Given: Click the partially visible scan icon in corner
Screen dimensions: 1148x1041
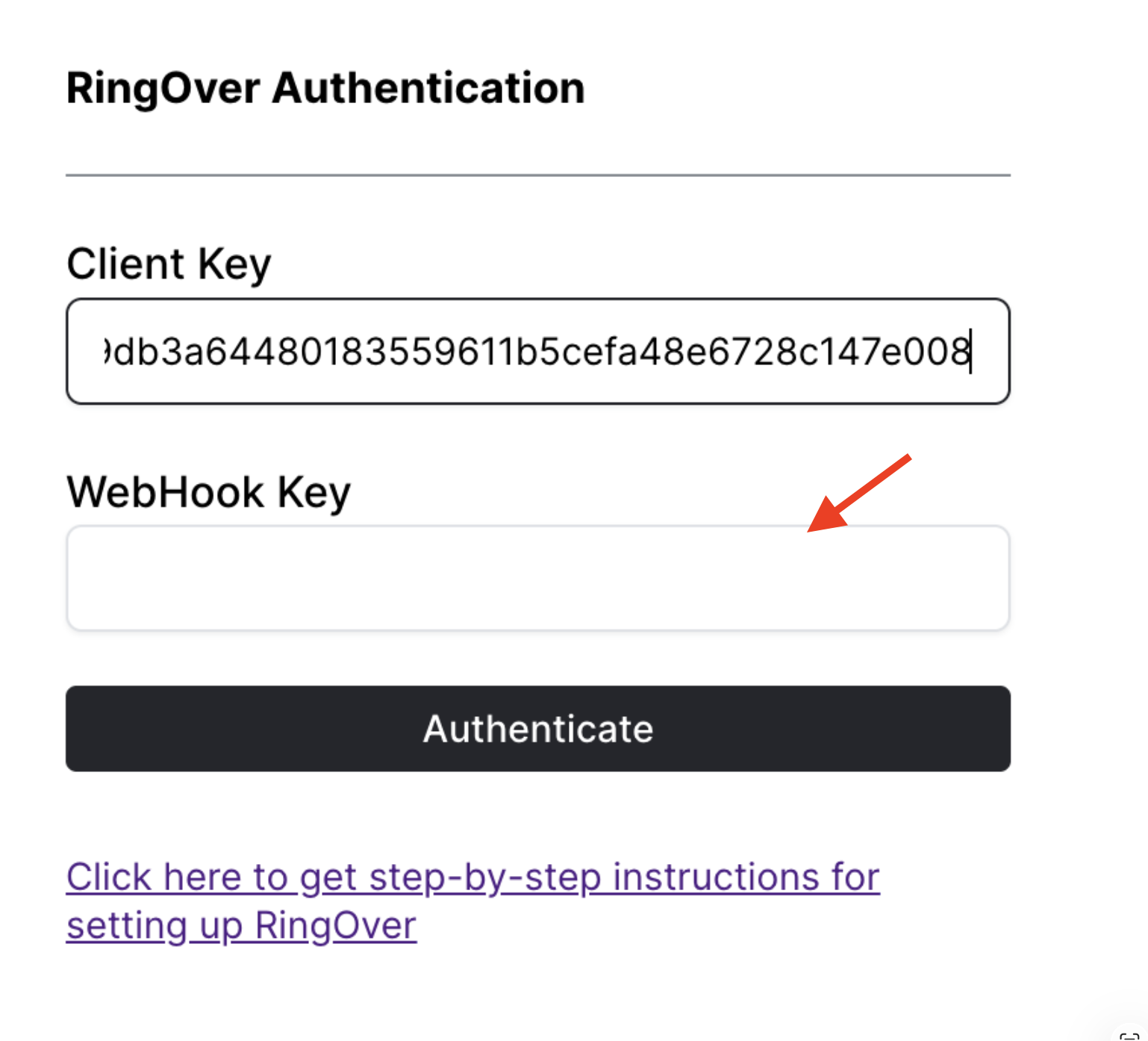Looking at the screenshot, I should [1132, 1034].
